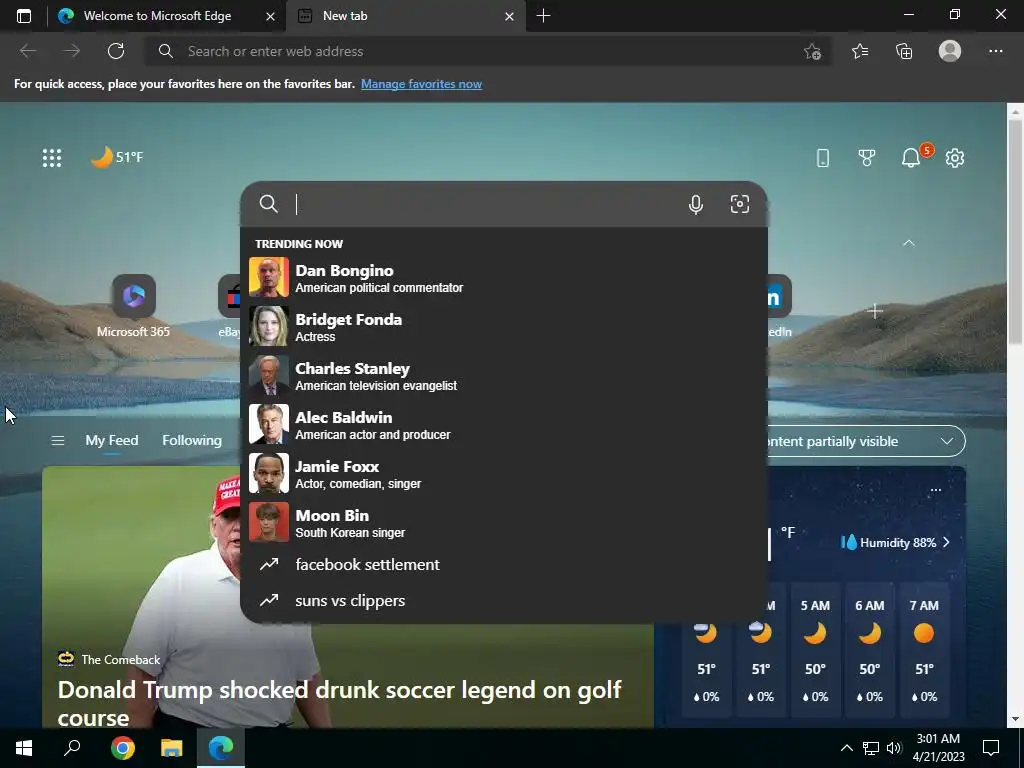Open the Rewards trophy icon

click(867, 157)
